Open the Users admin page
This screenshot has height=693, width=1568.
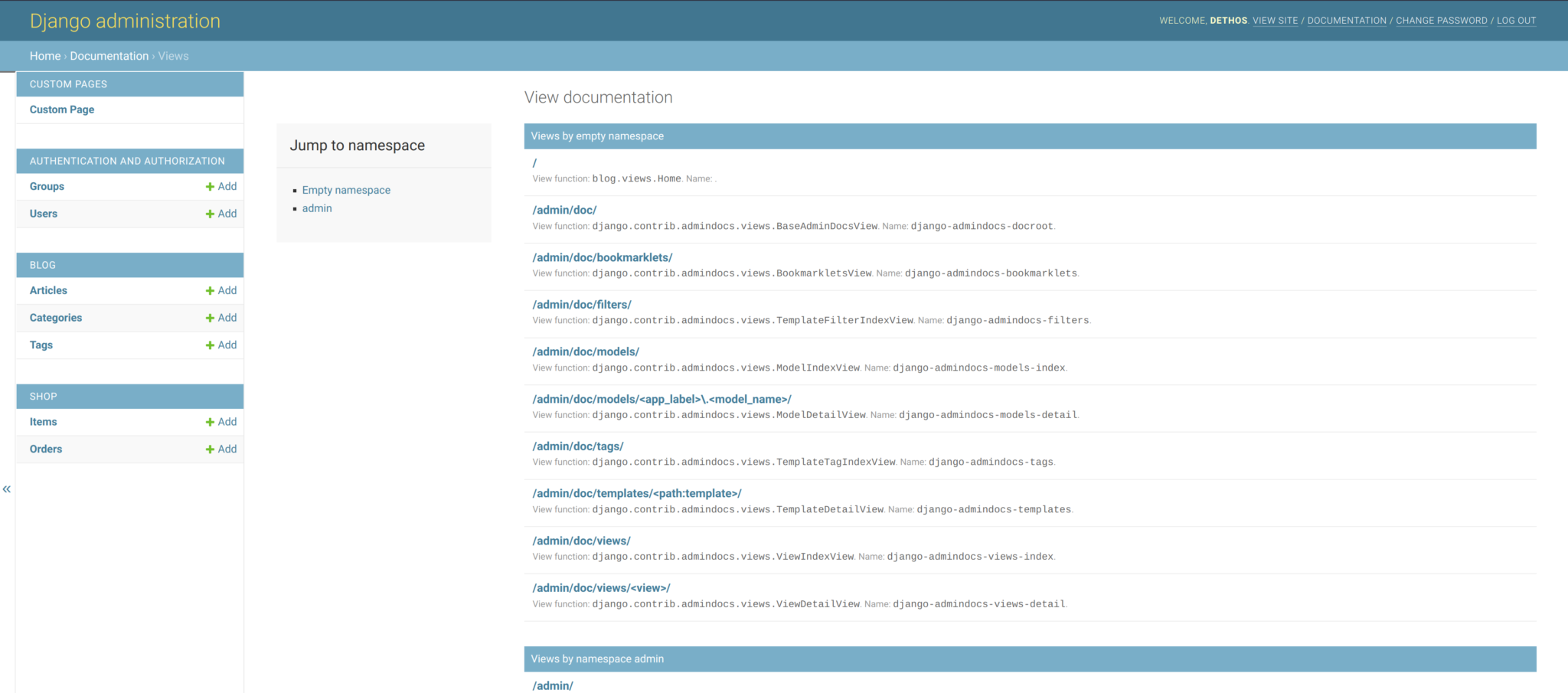click(43, 214)
